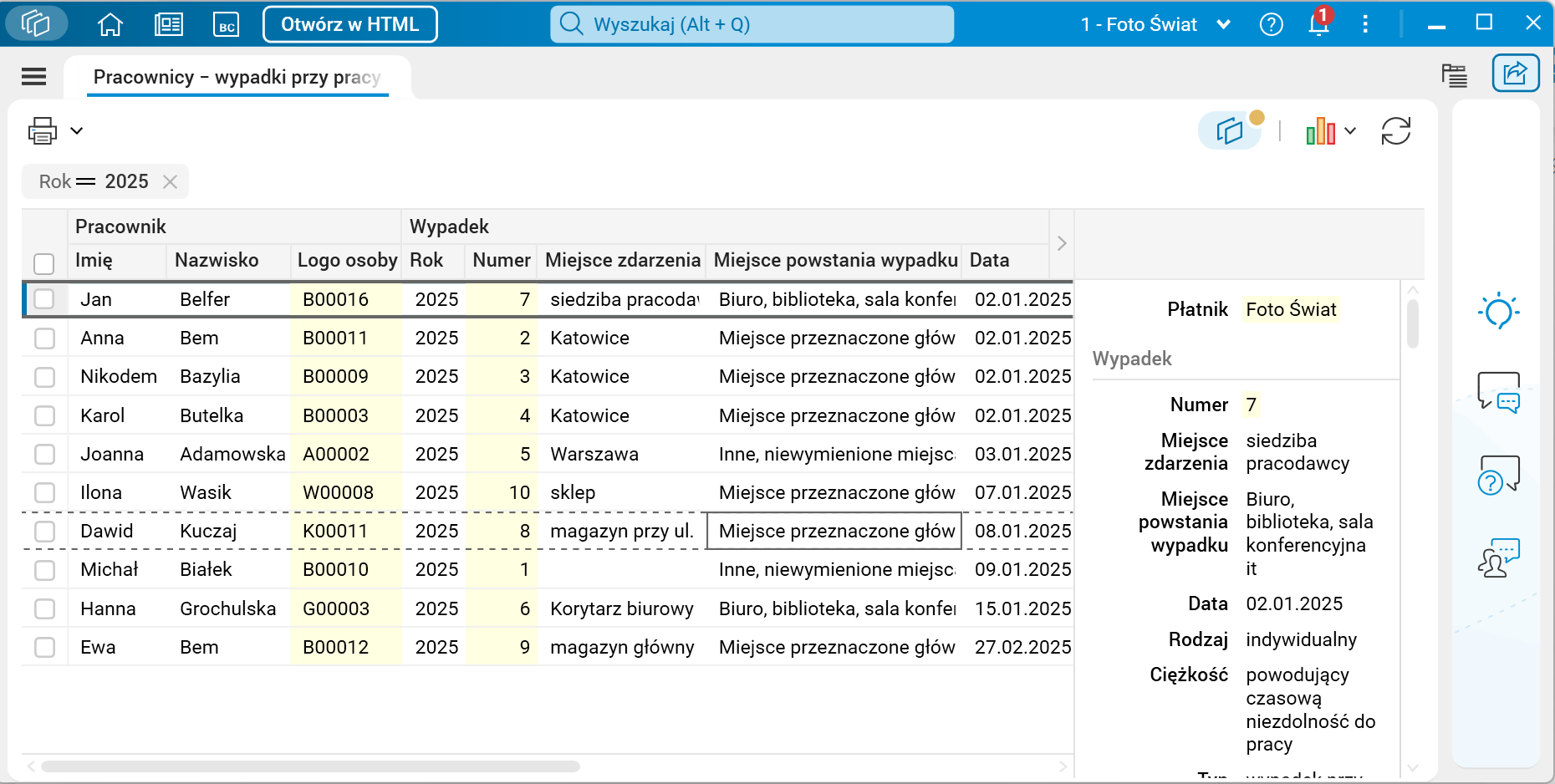Select the logo cell W00008
This screenshot has height=784, width=1555.
pos(346,492)
